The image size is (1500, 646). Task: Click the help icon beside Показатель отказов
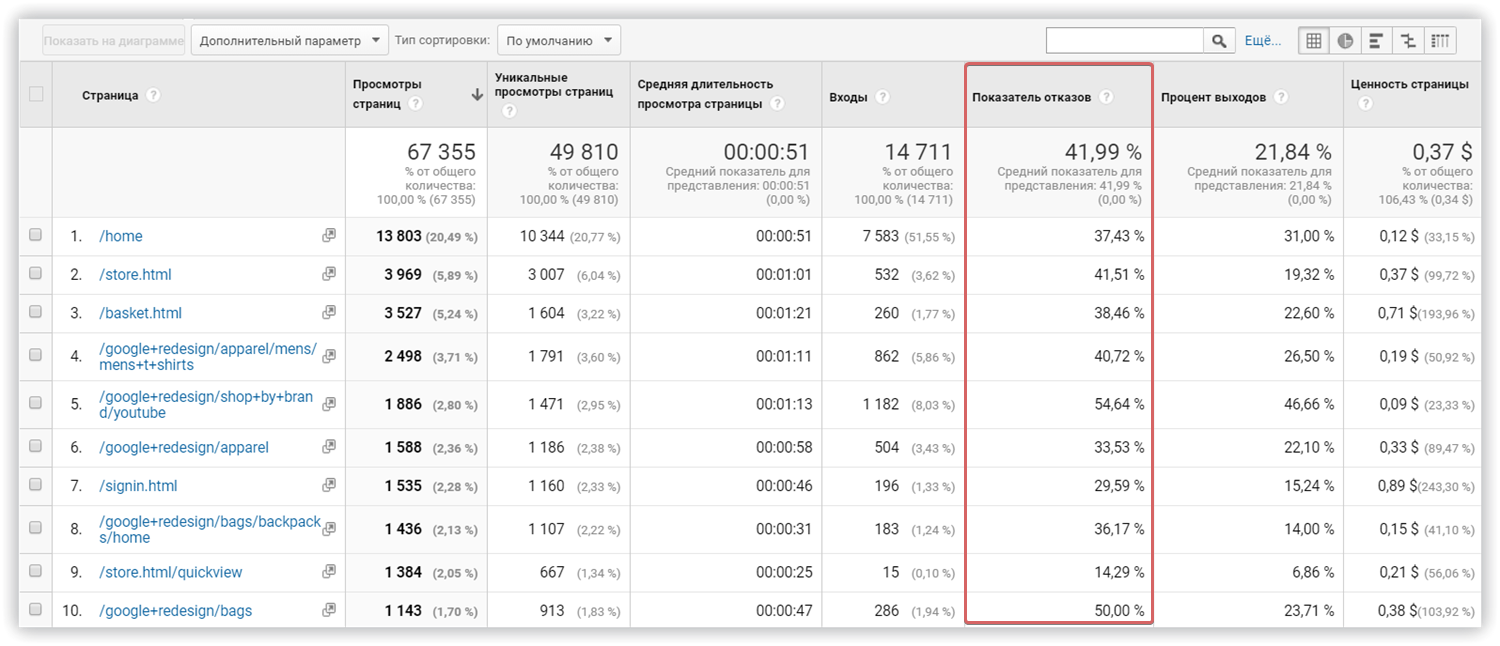(x=1107, y=97)
